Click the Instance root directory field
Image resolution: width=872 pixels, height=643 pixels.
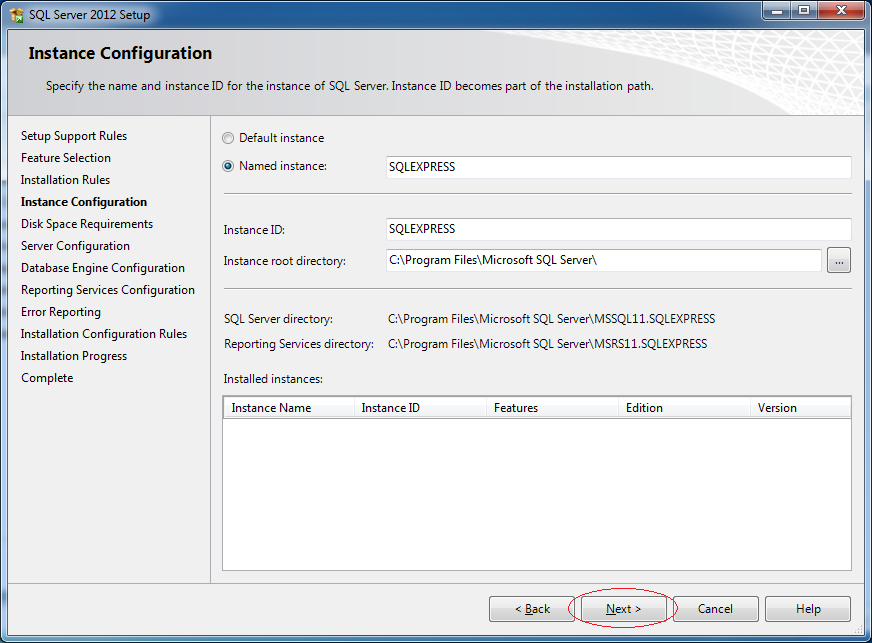[603, 260]
